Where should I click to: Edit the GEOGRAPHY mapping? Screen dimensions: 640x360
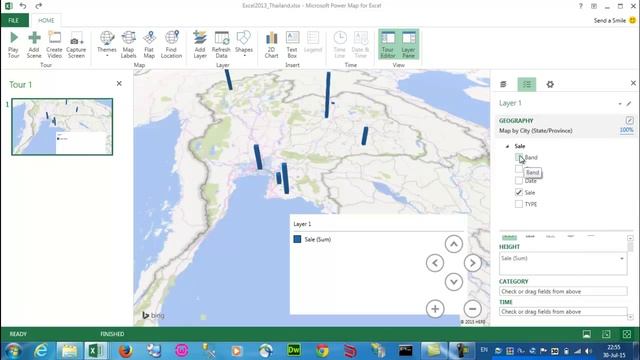pyautogui.click(x=629, y=120)
